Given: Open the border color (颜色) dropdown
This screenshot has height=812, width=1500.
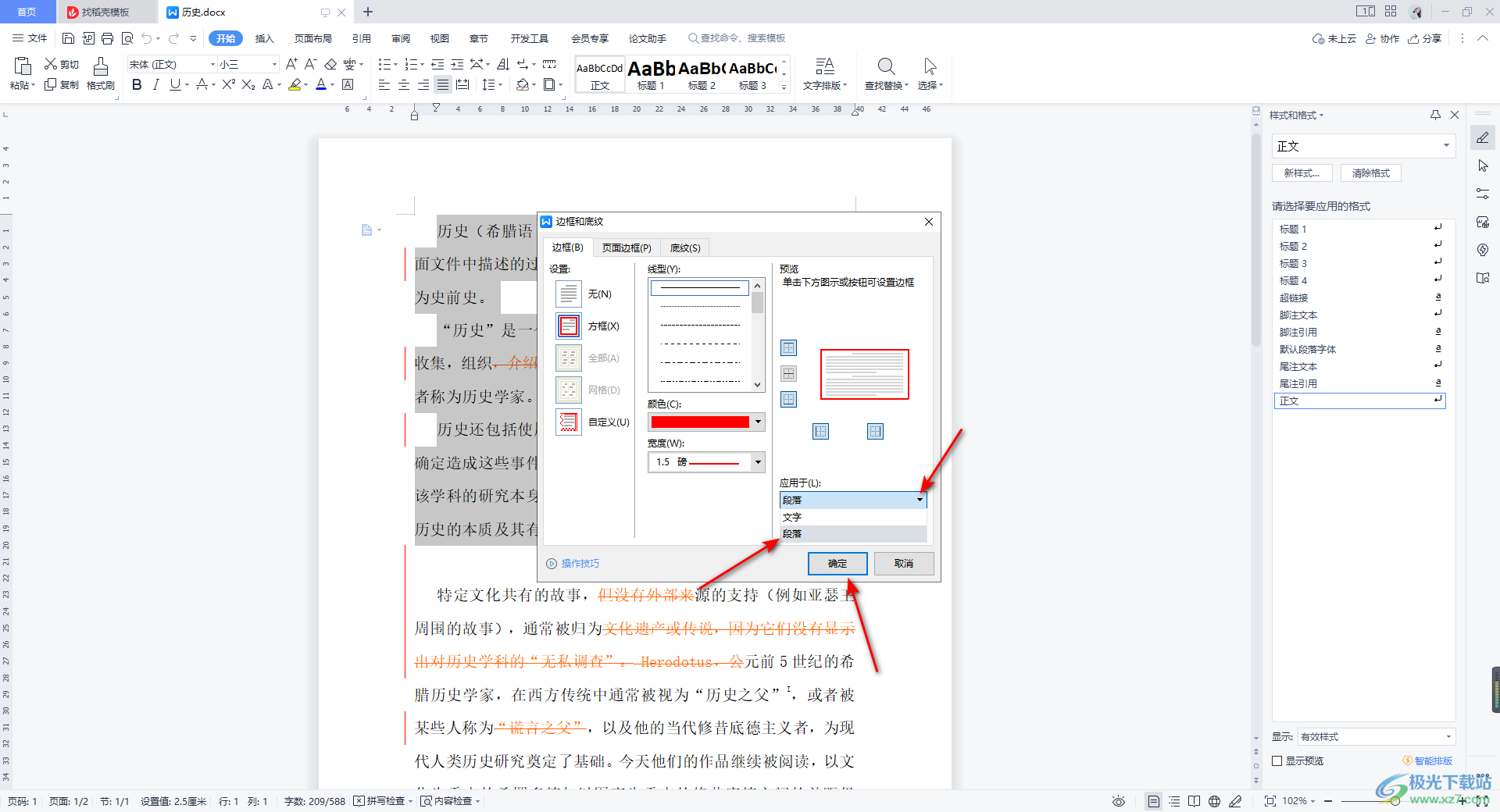Looking at the screenshot, I should click(757, 422).
